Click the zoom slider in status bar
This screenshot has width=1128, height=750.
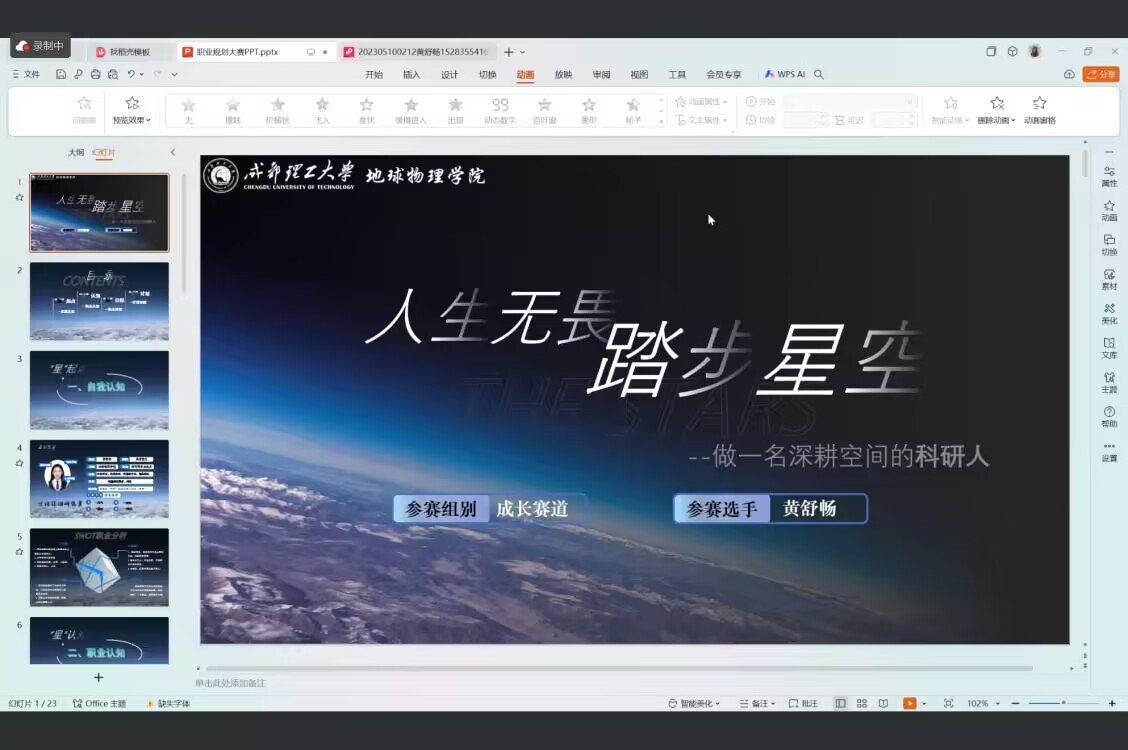[1063, 703]
